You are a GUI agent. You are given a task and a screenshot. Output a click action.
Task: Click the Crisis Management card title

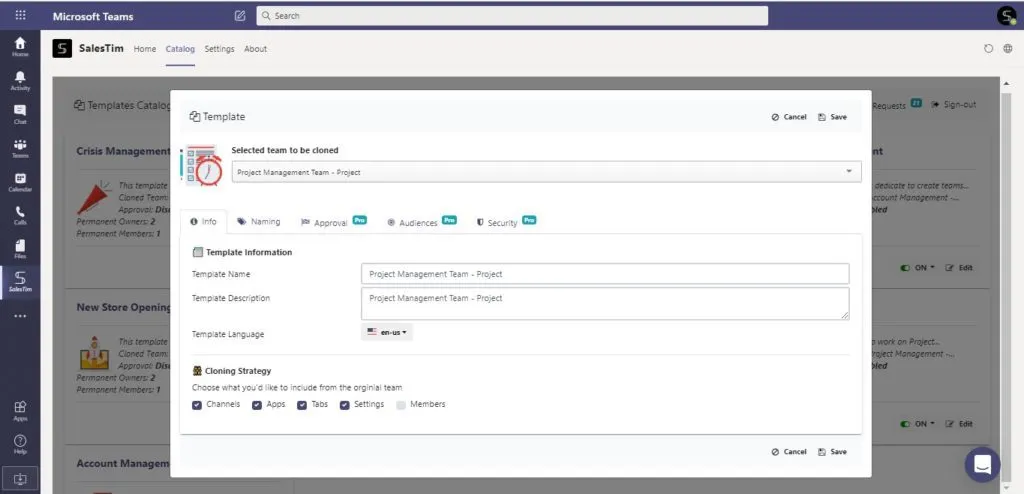[123, 152]
